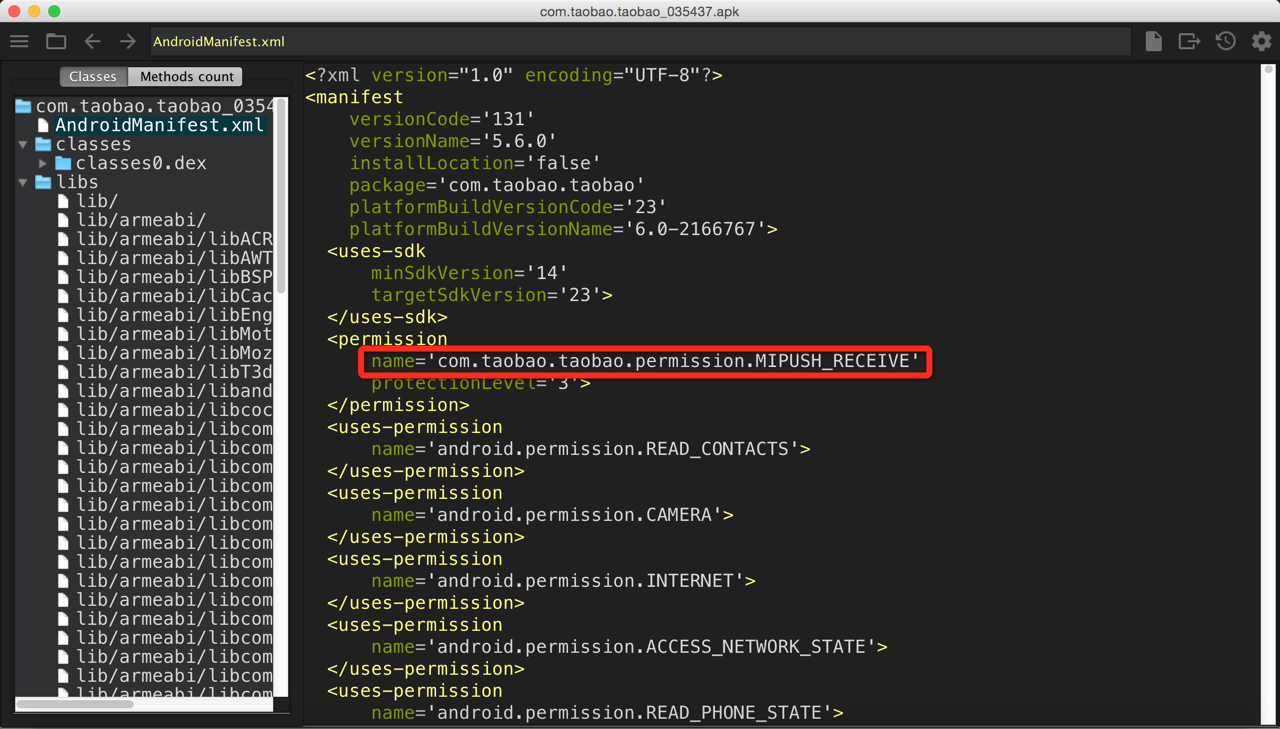Click the versionName='5.6.0' line
The image size is (1280, 729).
453,141
